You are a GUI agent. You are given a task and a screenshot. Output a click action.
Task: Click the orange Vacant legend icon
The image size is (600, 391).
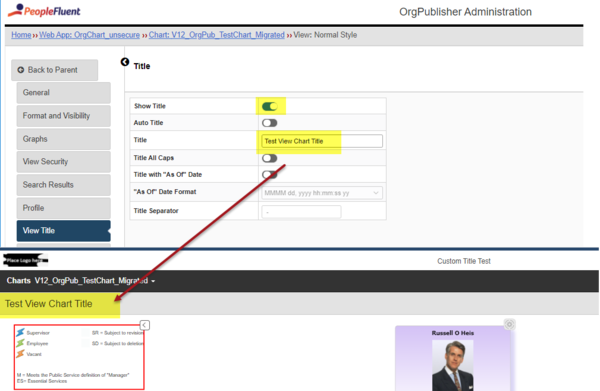coord(20,354)
